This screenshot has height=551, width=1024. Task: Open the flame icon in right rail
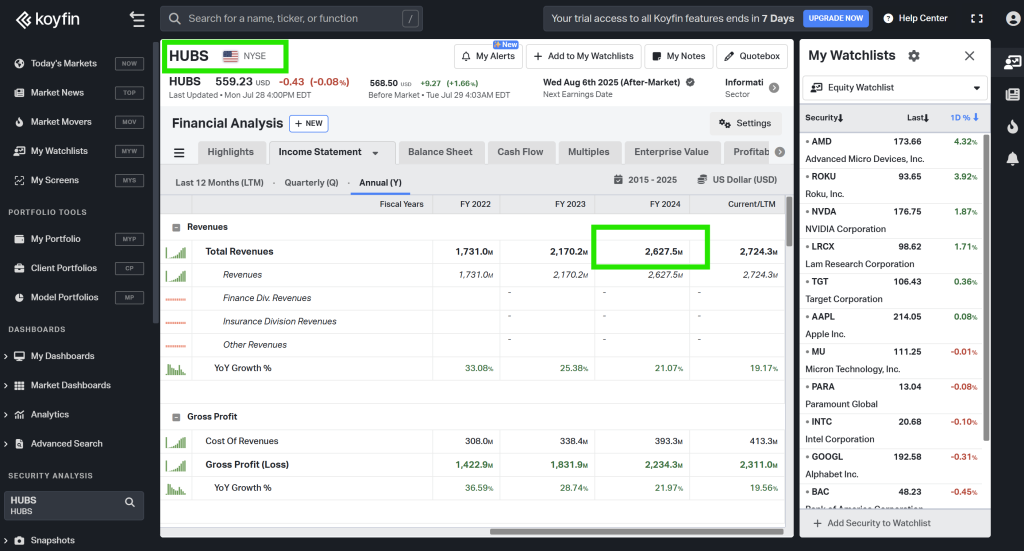(x=1012, y=126)
